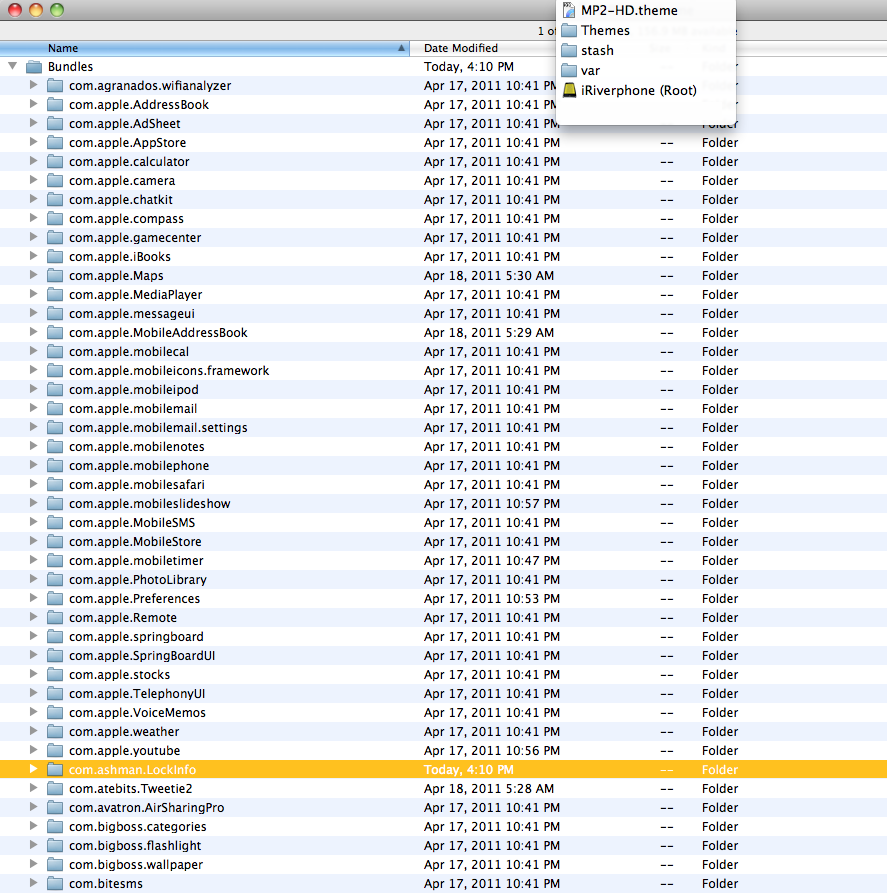Click the 'Apr 18, 2011 5:30 AM' date cell
Screen dimensions: 887x895
tap(489, 275)
